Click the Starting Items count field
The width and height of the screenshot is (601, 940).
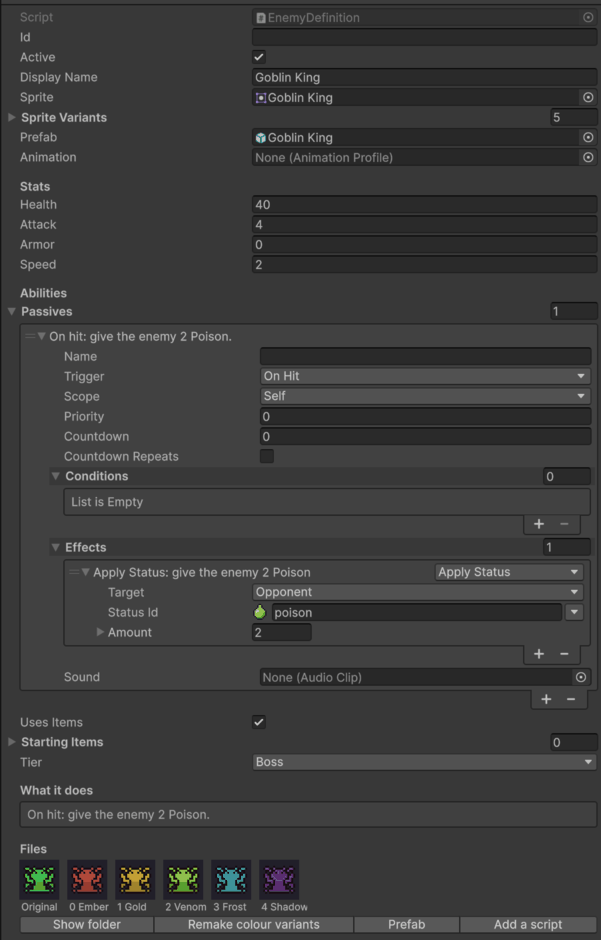tap(573, 742)
